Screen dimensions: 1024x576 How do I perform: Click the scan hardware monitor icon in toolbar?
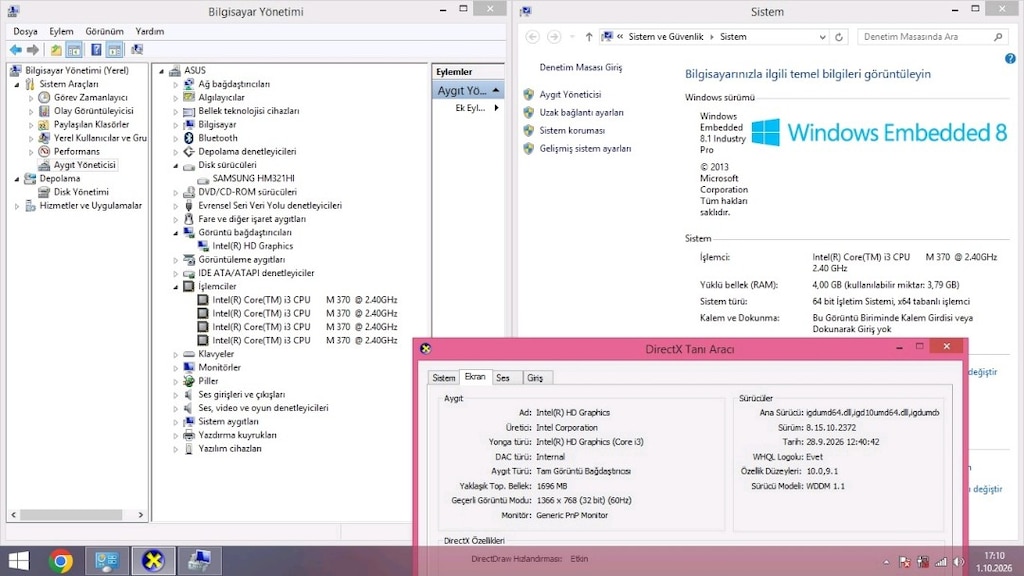tap(136, 50)
